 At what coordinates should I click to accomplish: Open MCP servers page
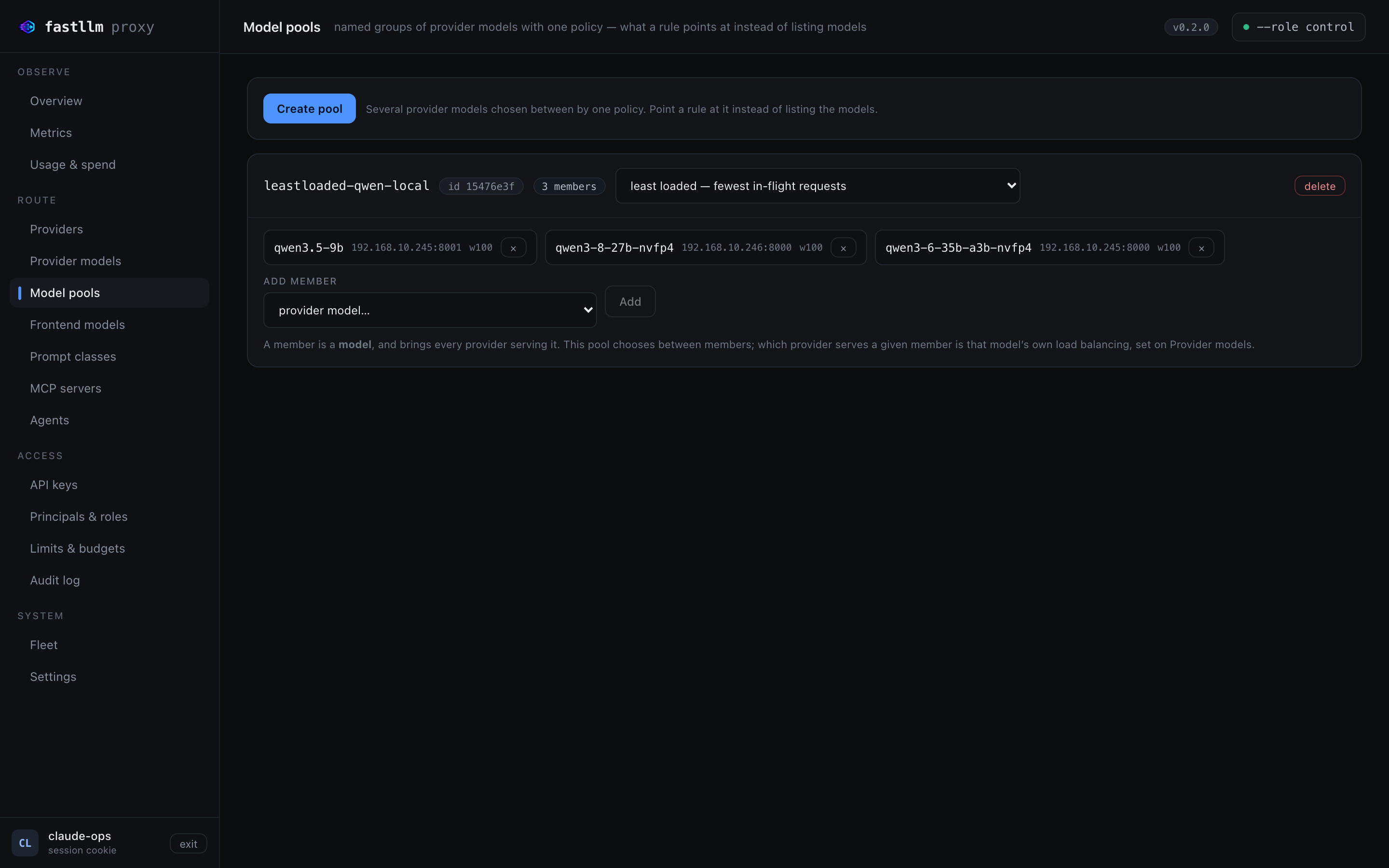tap(109, 389)
